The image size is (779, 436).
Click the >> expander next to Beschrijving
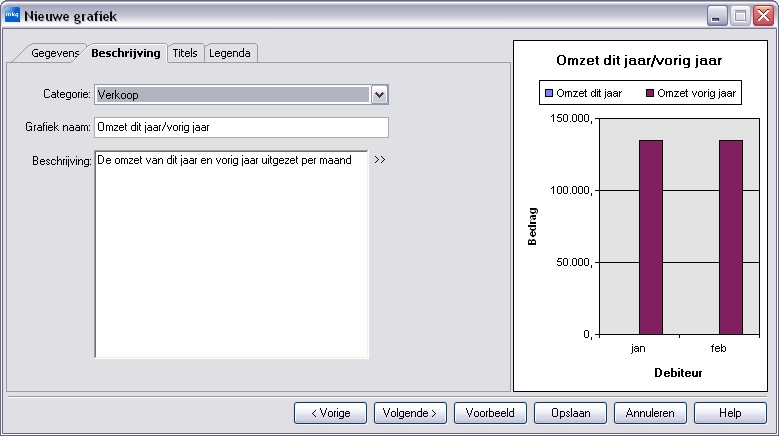coord(380,160)
